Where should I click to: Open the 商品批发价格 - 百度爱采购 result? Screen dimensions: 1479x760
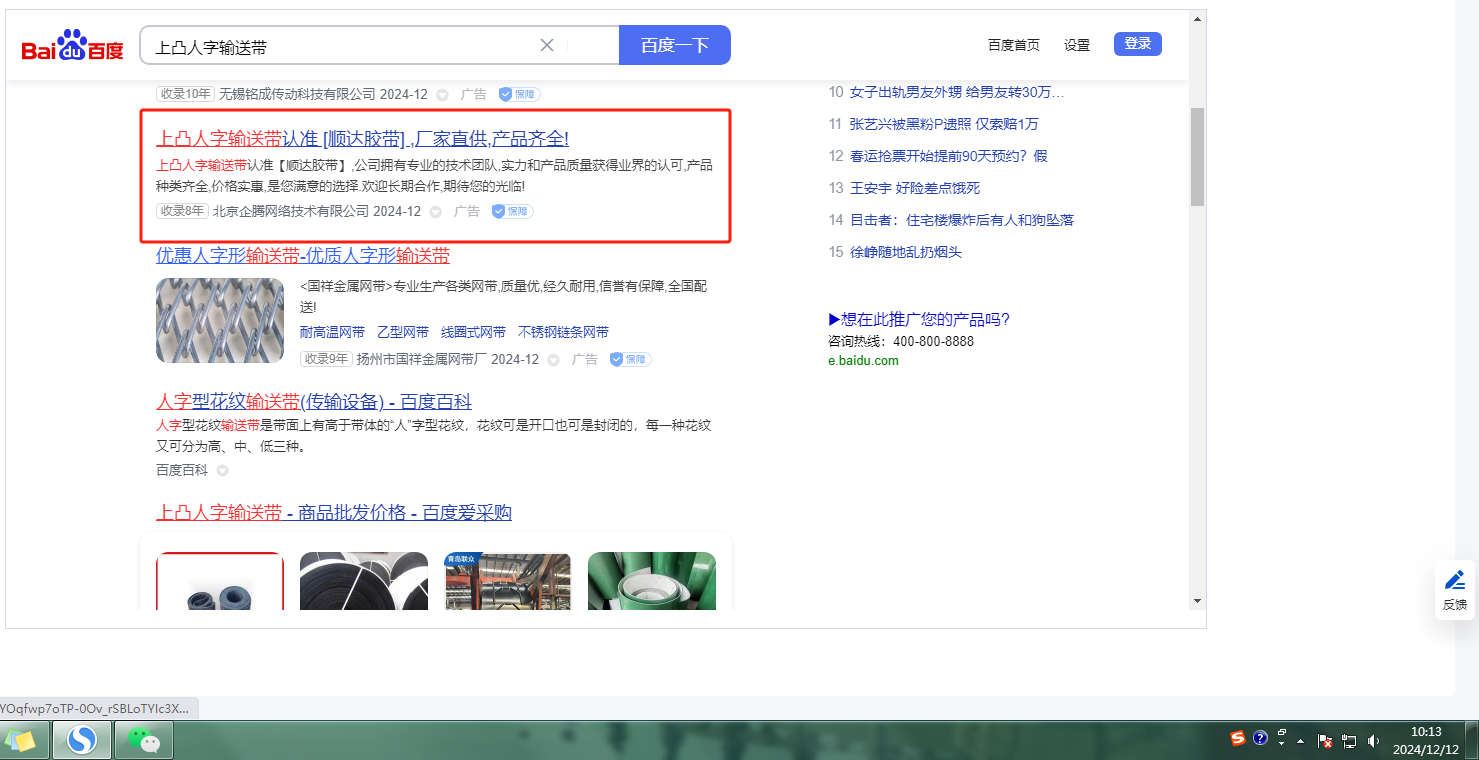(334, 513)
